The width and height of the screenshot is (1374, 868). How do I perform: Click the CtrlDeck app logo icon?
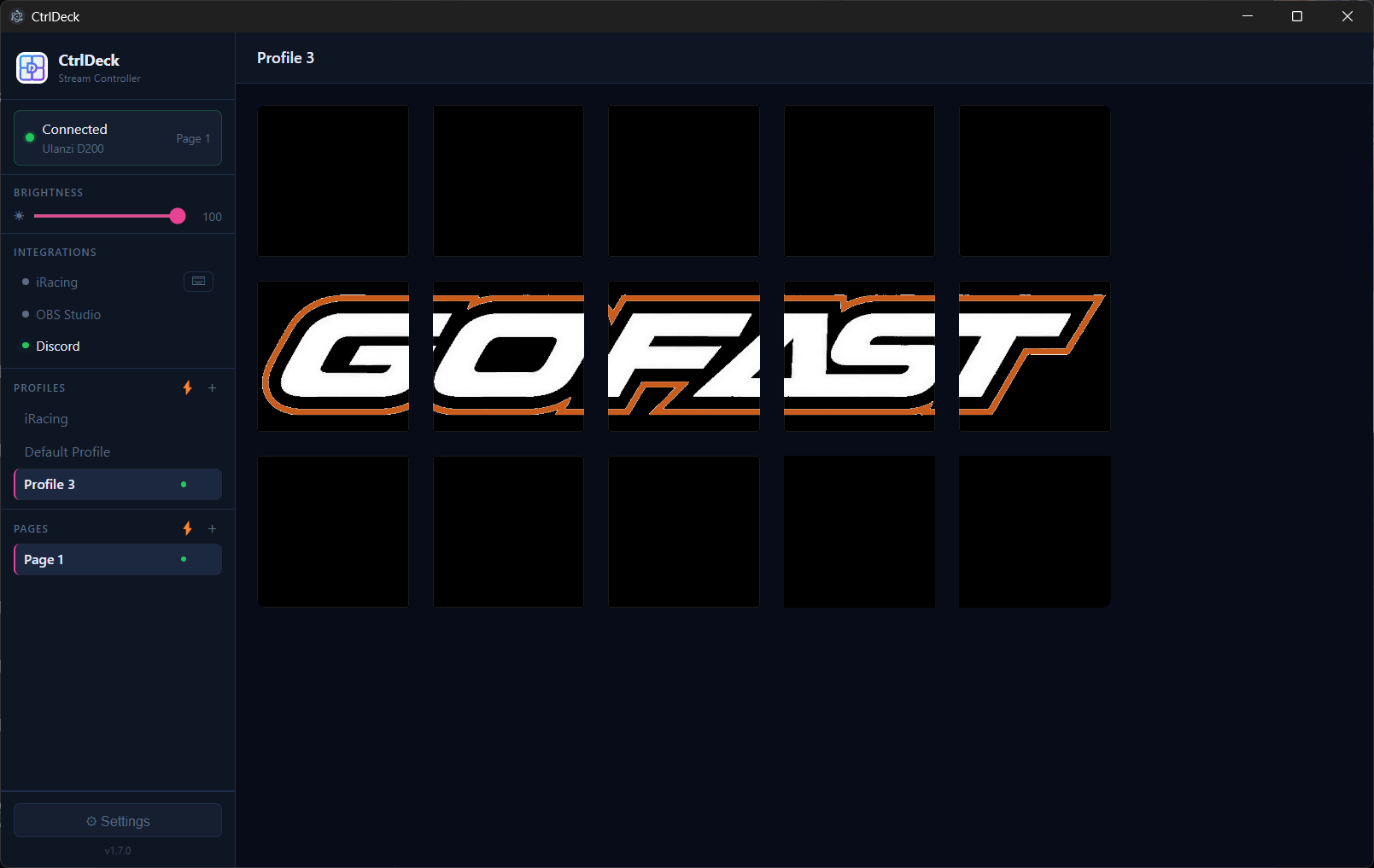tap(32, 67)
